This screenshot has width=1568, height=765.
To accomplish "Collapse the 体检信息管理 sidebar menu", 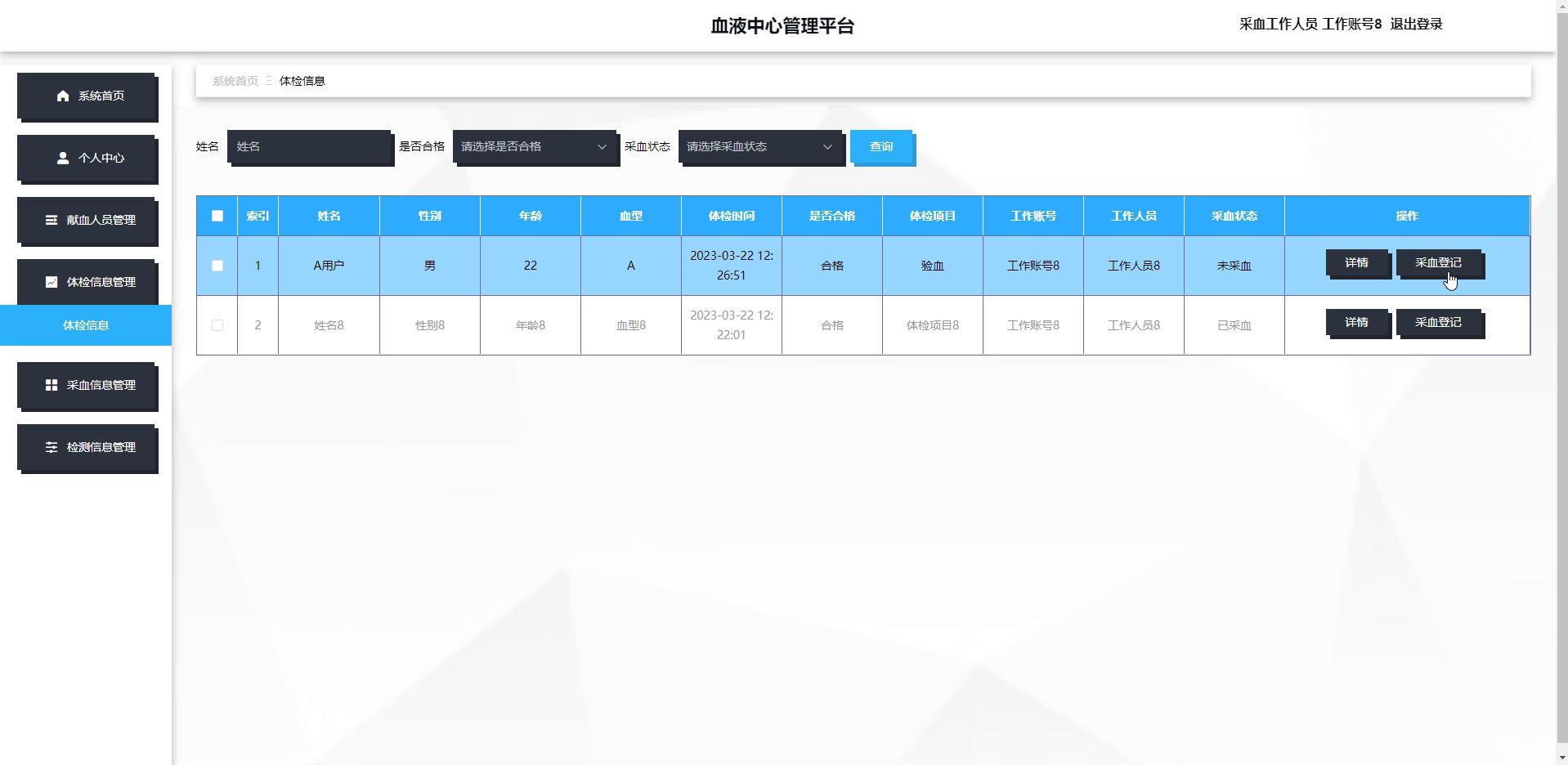I will 86,282.
